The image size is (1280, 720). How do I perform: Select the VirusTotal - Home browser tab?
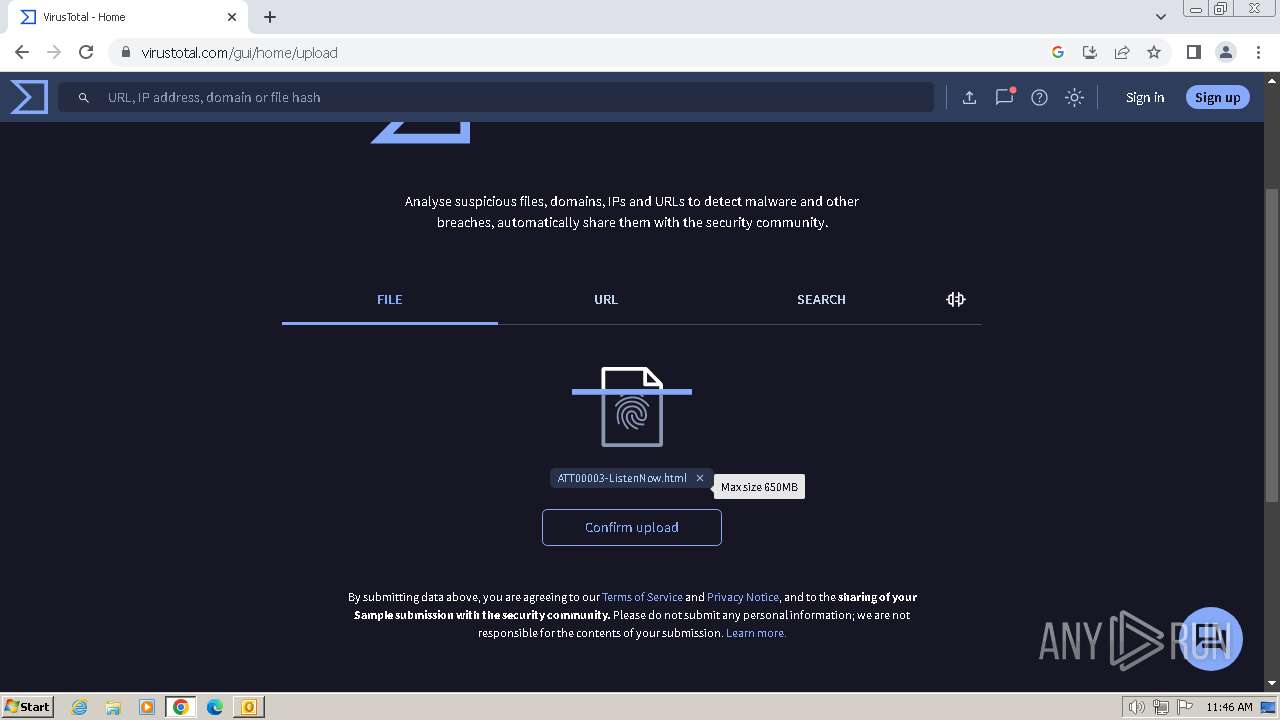(x=128, y=17)
